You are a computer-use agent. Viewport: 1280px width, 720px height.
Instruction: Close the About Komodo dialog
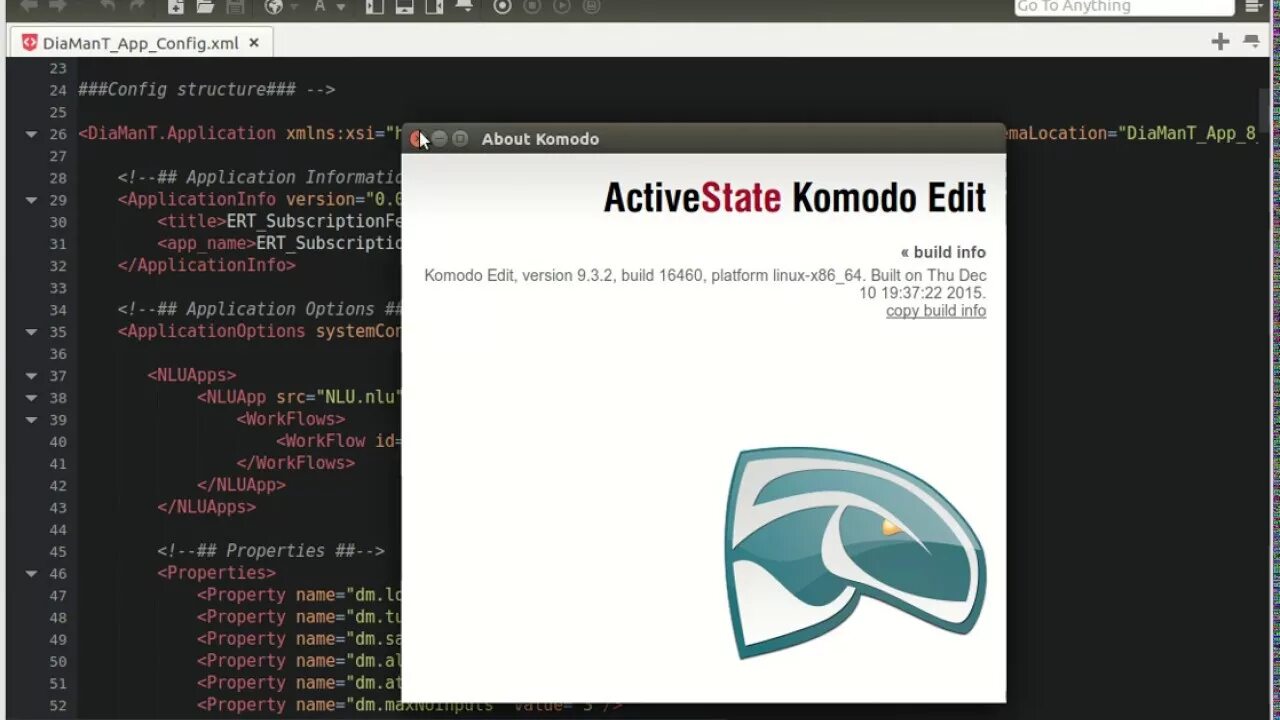click(418, 139)
